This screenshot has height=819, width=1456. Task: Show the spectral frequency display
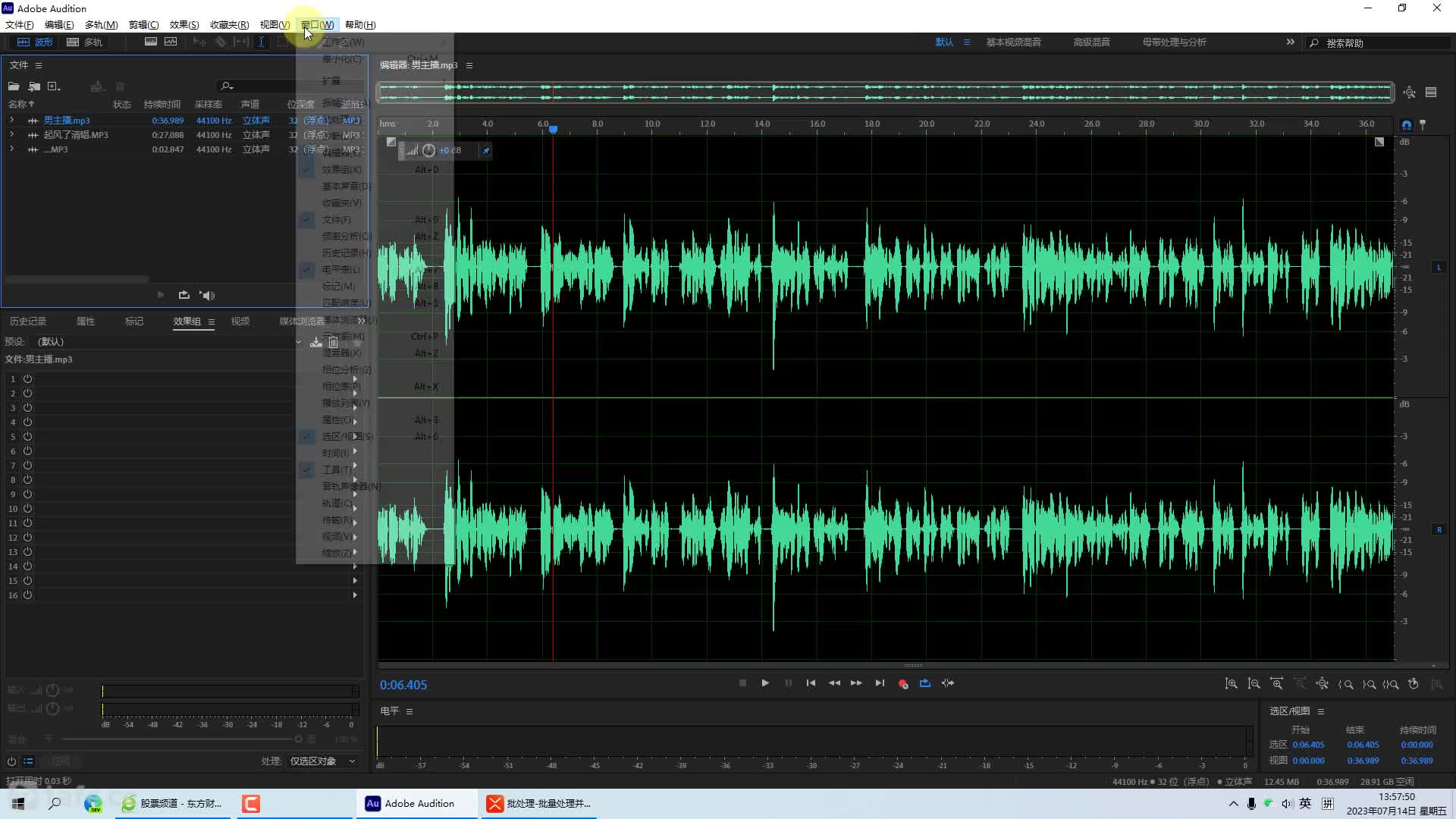[151, 42]
